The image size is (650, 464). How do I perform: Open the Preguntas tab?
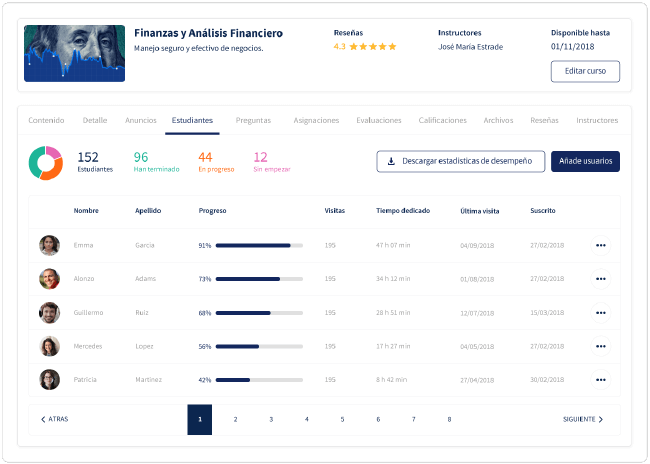(253, 120)
